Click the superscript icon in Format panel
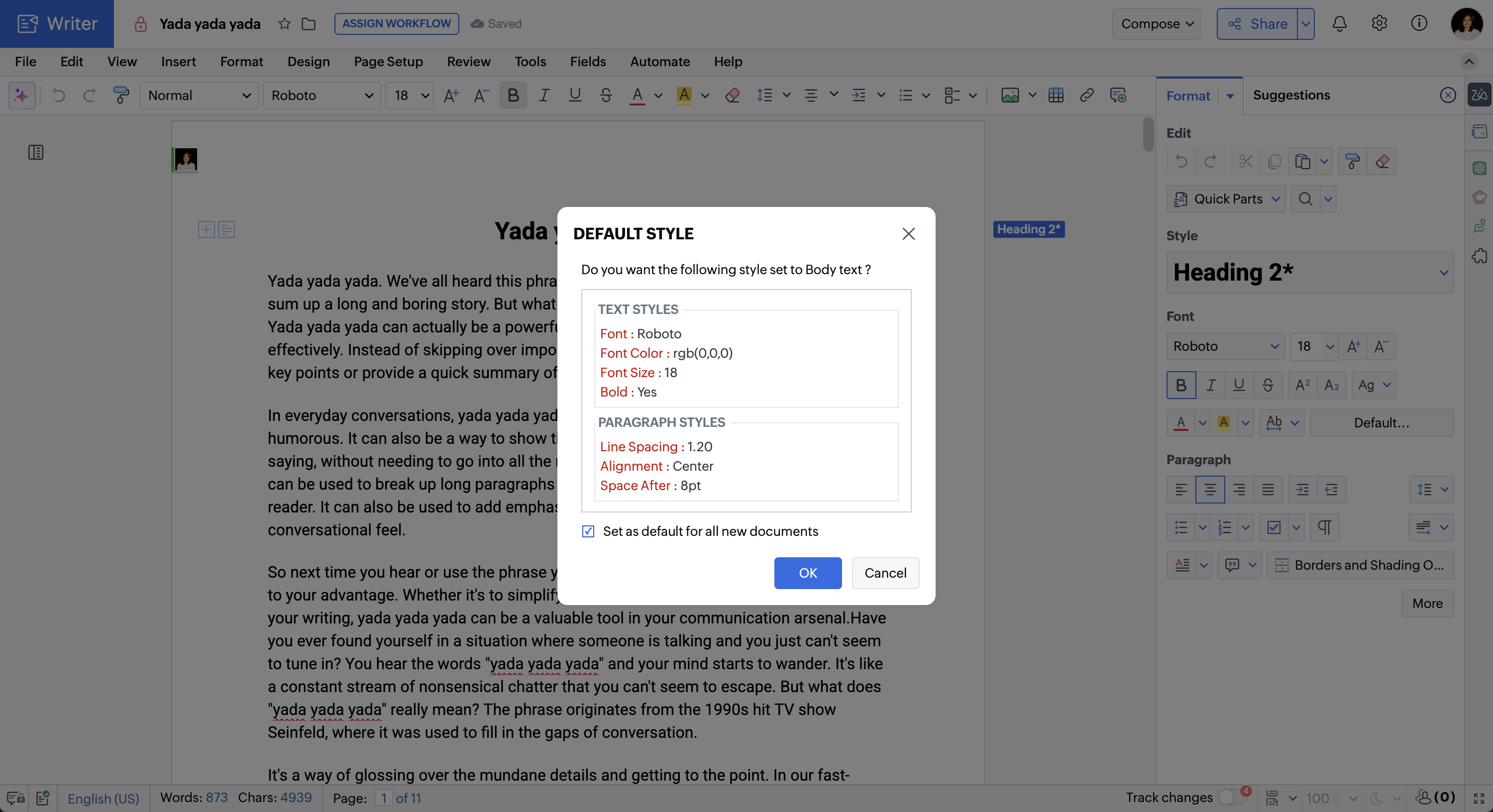Viewport: 1493px width, 812px height. (1302, 385)
